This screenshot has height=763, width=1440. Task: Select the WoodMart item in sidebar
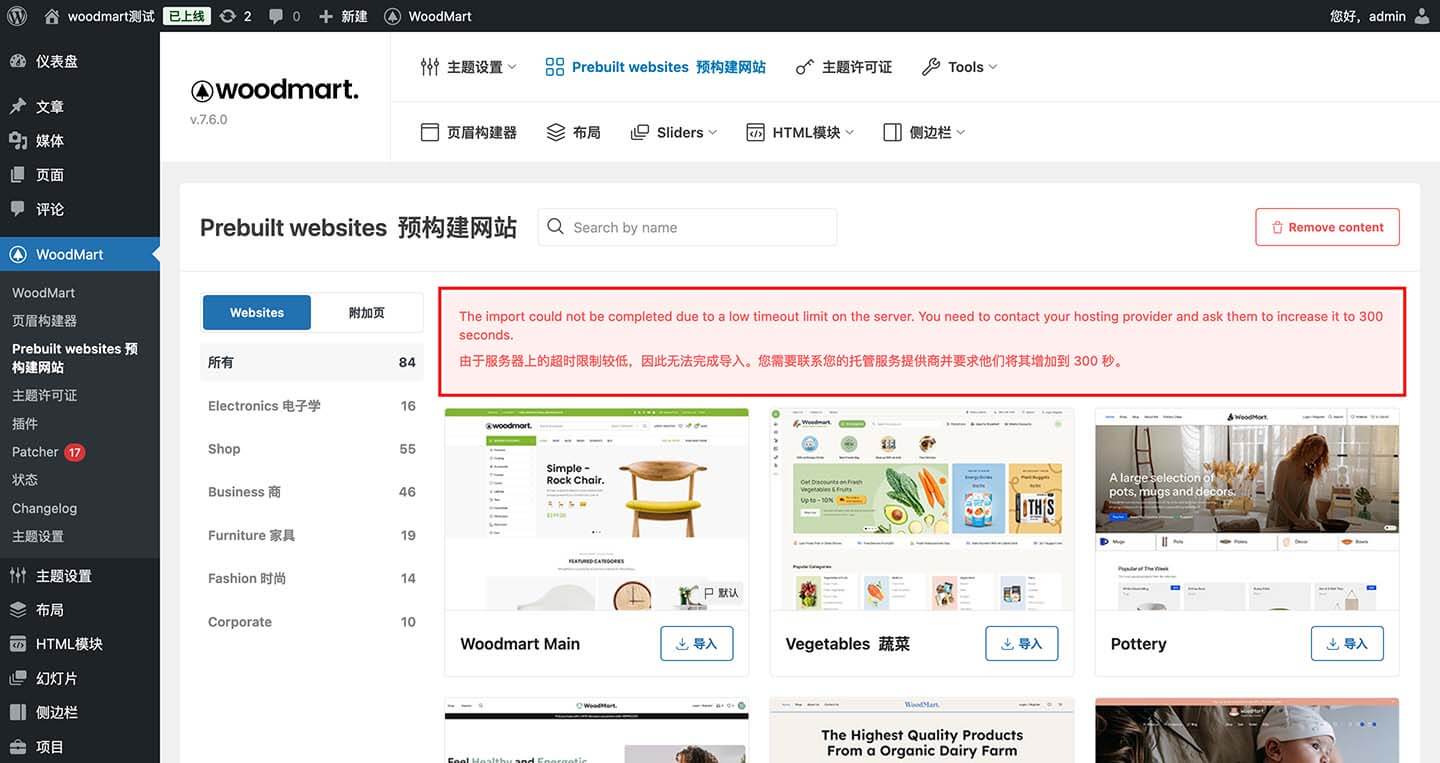(x=80, y=254)
